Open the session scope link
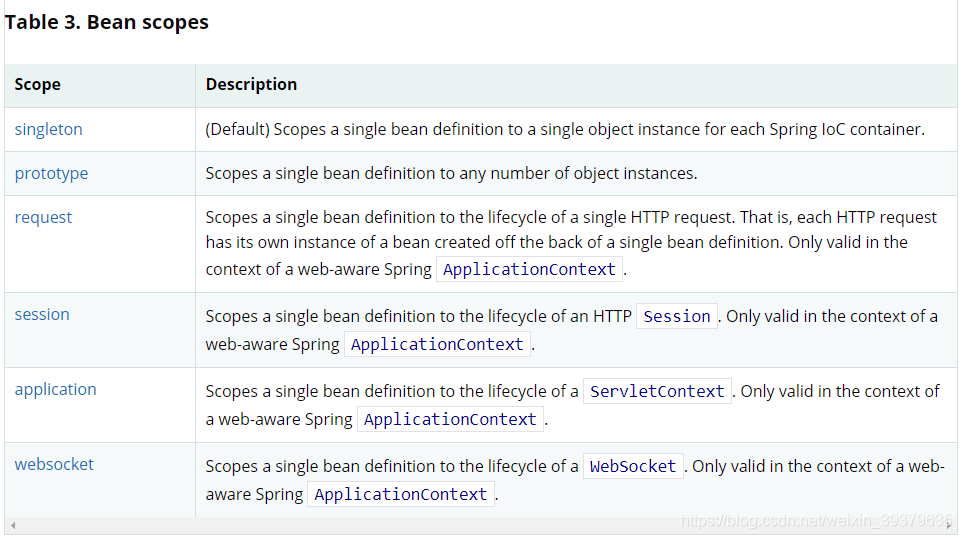 coord(42,314)
